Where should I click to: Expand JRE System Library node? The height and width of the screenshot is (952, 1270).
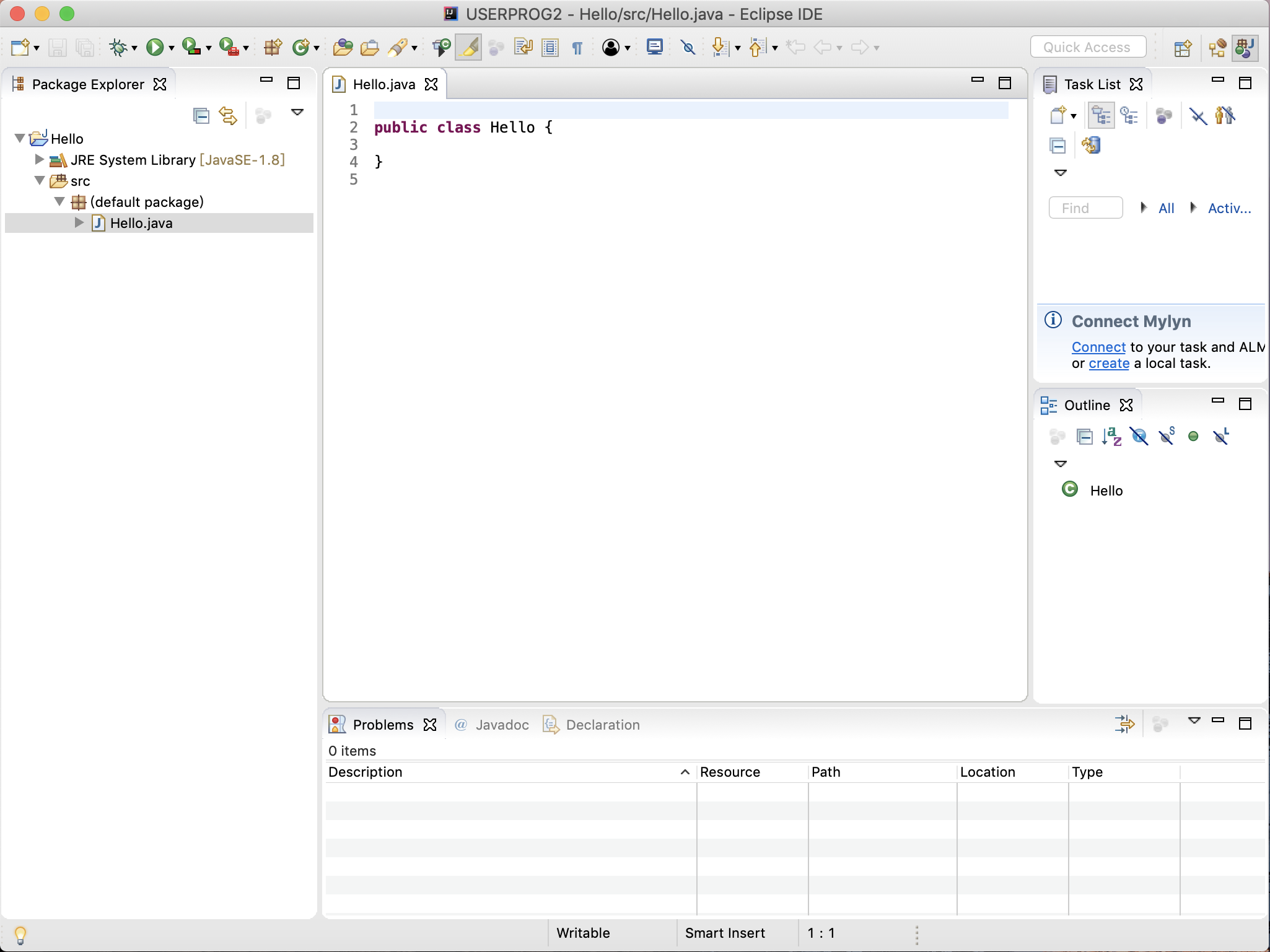40,159
